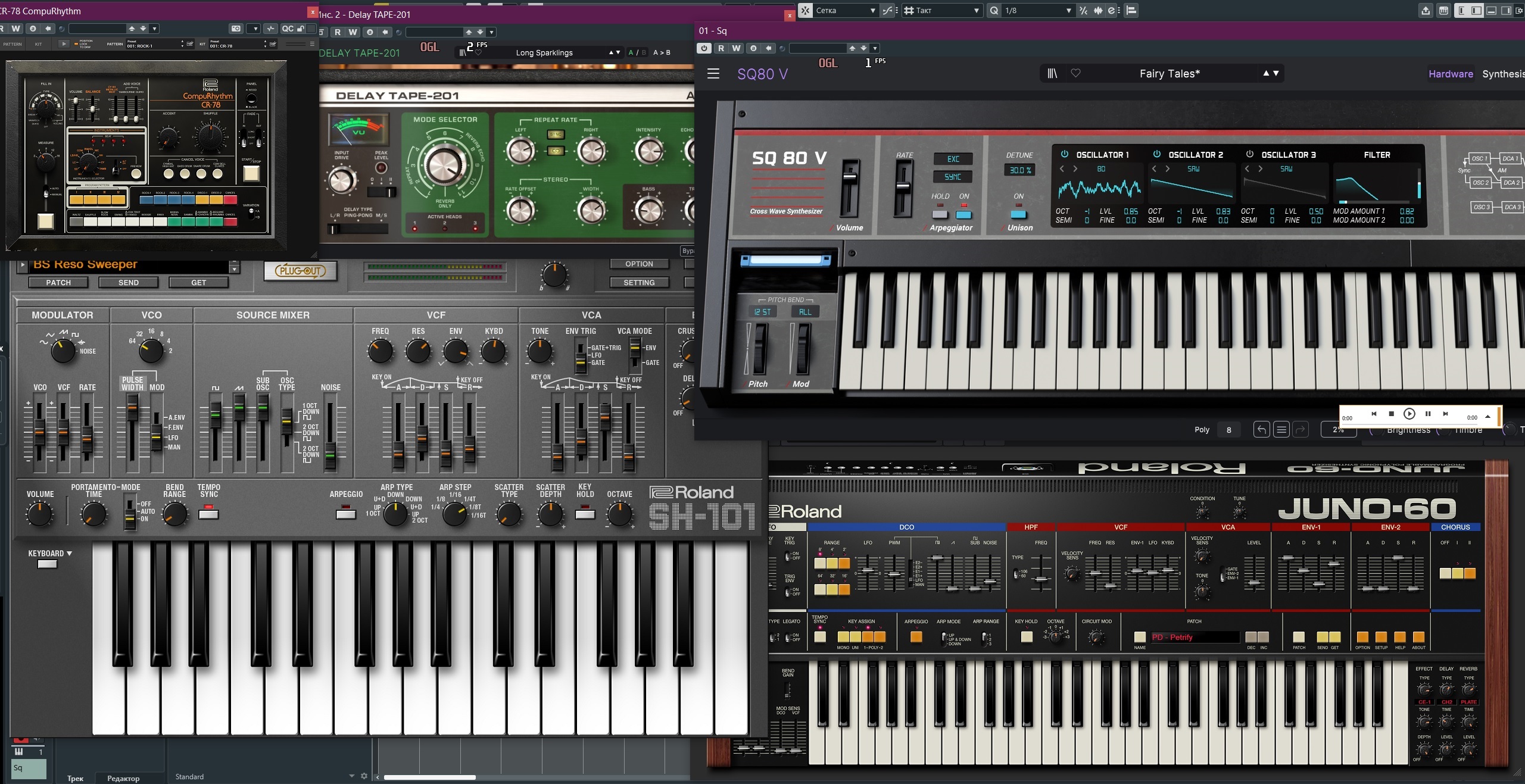The width and height of the screenshot is (1525, 784).
Task: Toggle Oscillator 3 power in SQ80 V
Action: coord(1249,154)
